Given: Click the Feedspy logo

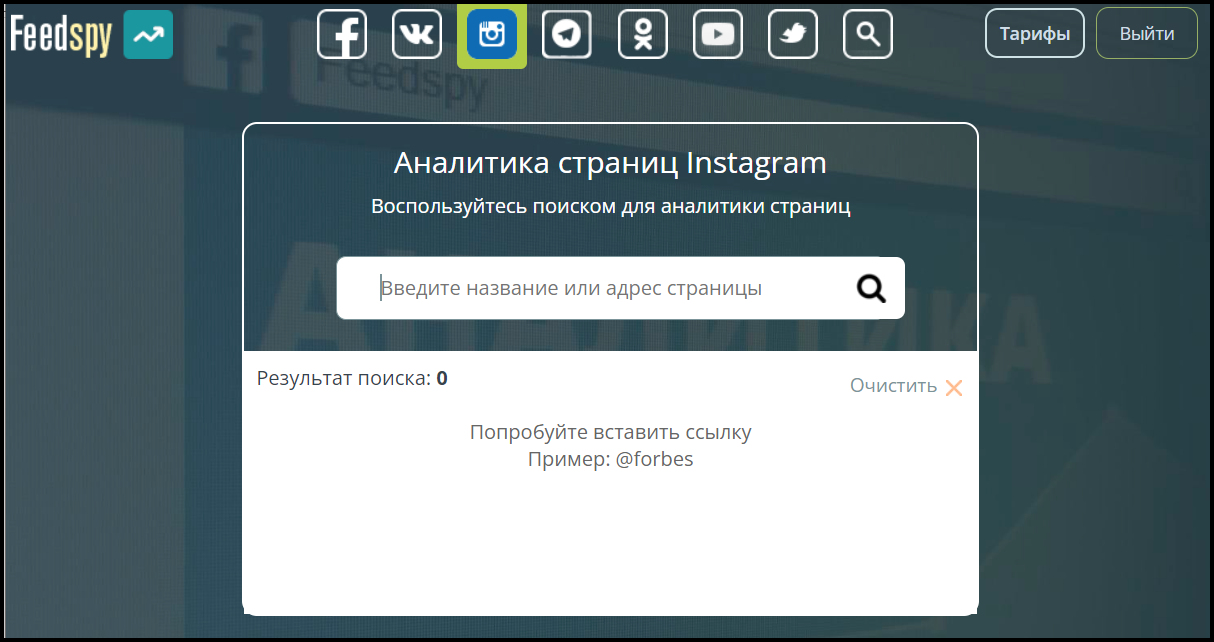Looking at the screenshot, I should click(91, 35).
